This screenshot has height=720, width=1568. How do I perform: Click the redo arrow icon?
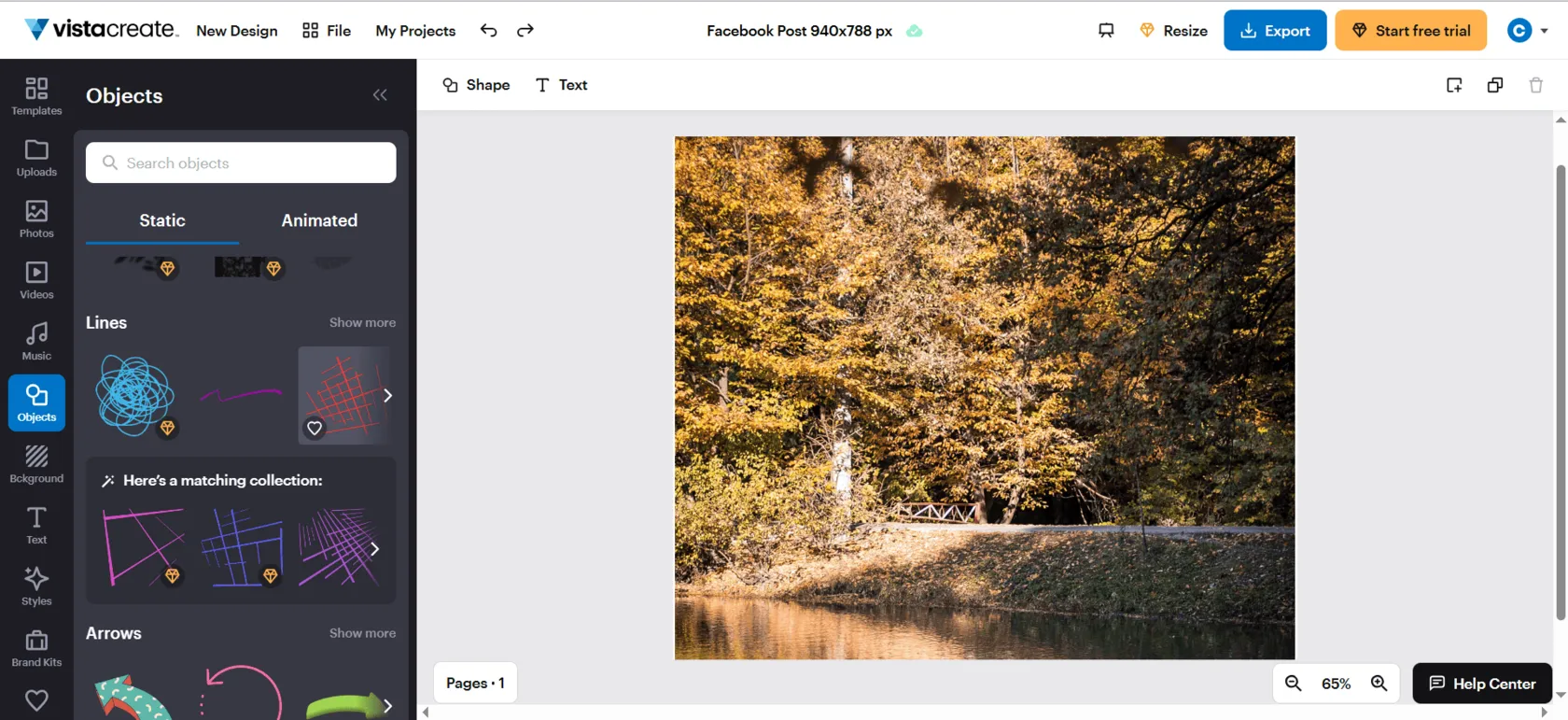click(525, 31)
